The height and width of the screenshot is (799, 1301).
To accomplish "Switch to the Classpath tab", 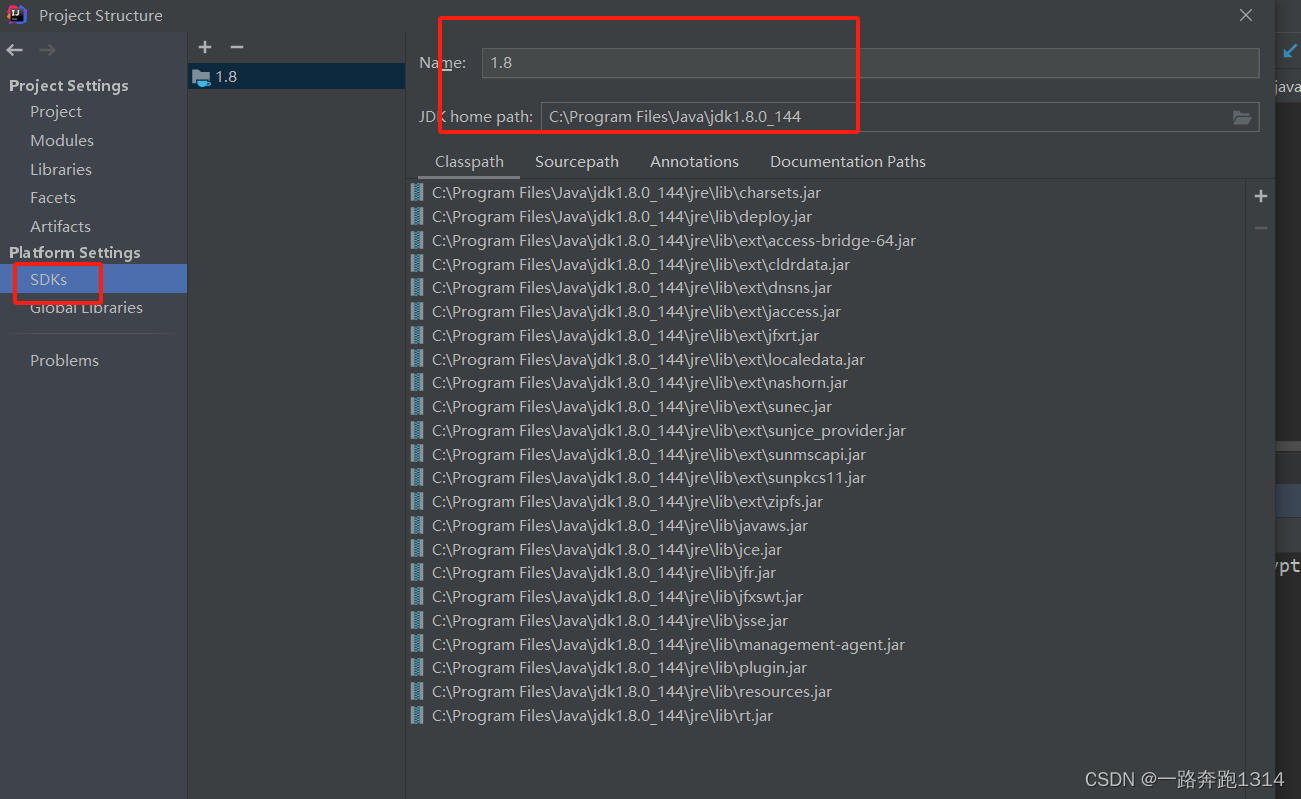I will coord(469,162).
